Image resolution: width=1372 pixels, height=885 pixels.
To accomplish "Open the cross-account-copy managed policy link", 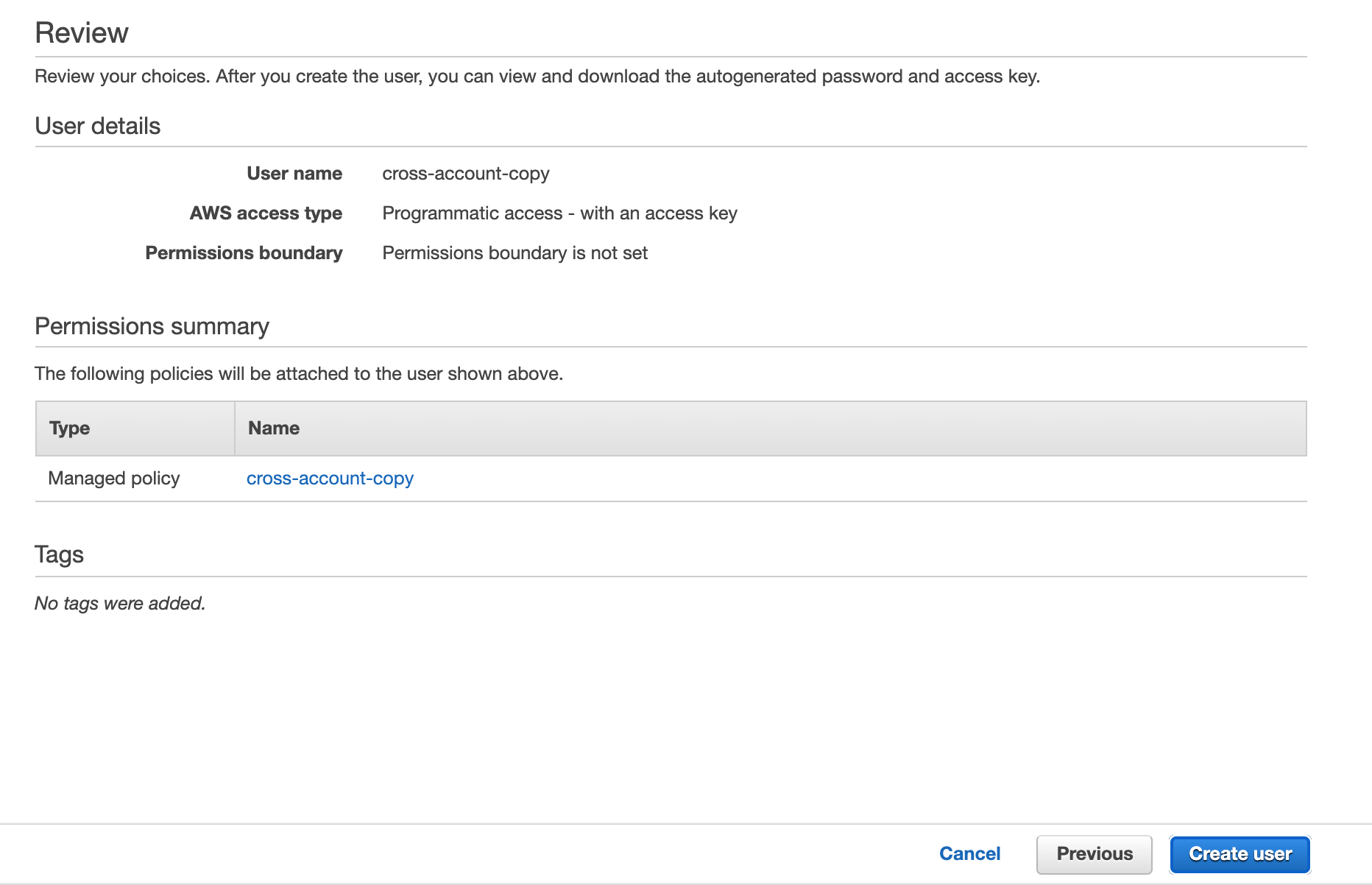I will click(330, 479).
